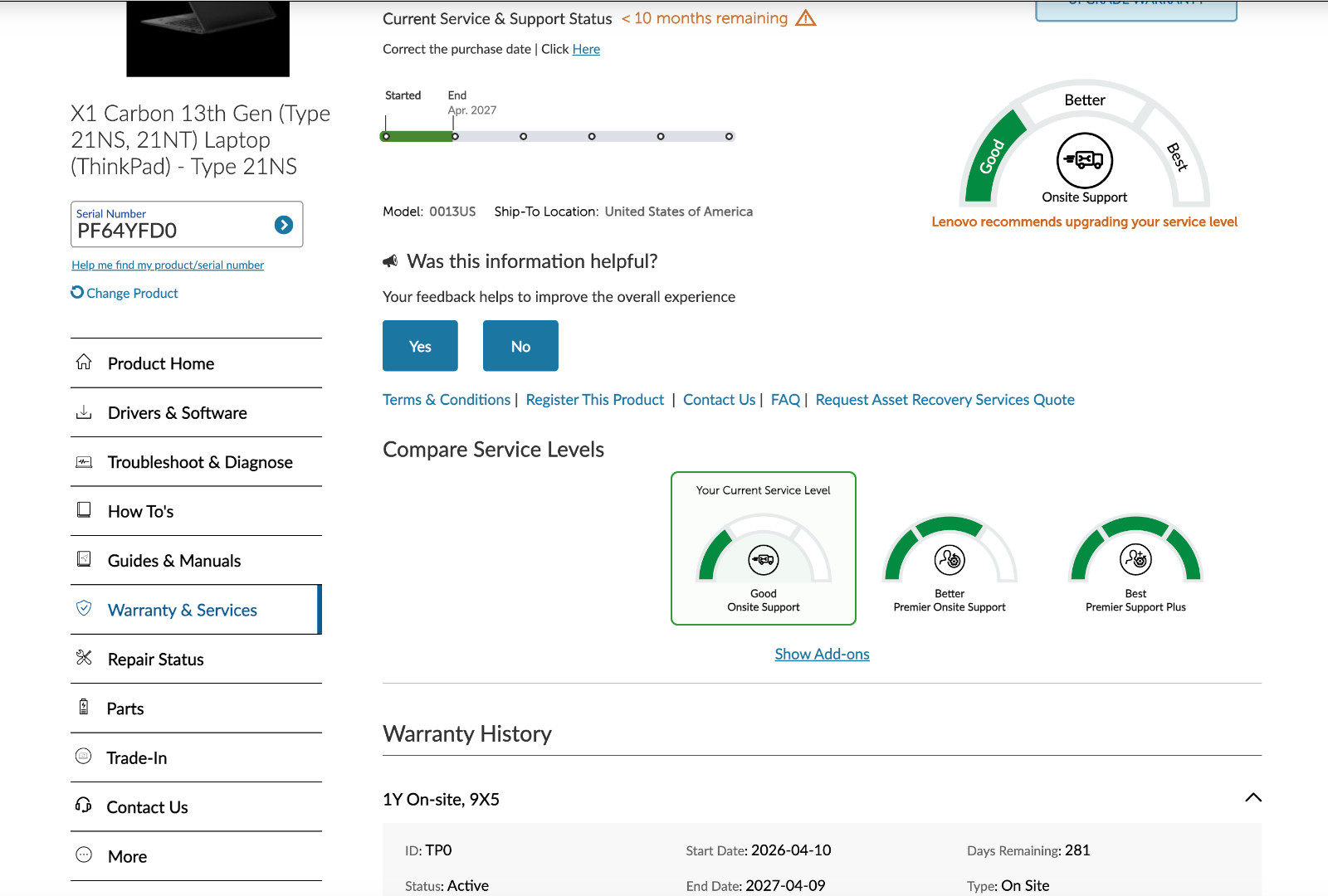Viewport: 1328px width, 896px height.
Task: Submit serial number with blue arrow icon
Action: tap(284, 225)
